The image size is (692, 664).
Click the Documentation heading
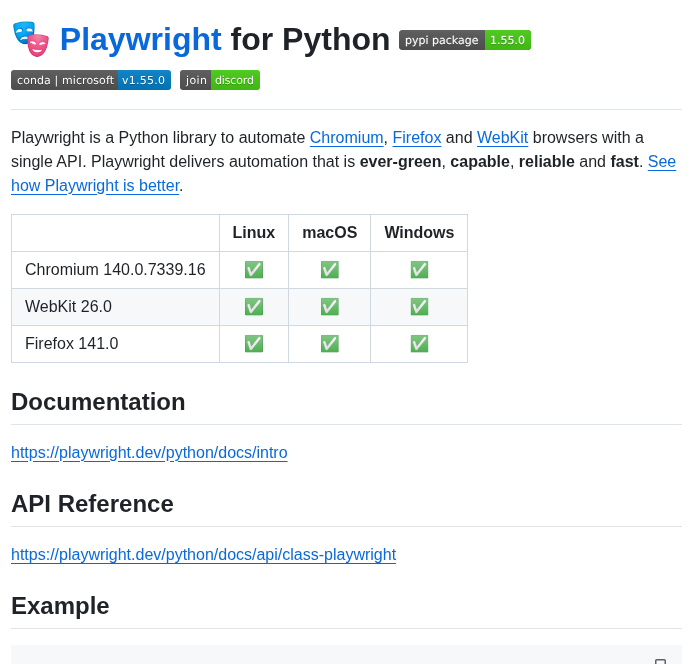98,402
